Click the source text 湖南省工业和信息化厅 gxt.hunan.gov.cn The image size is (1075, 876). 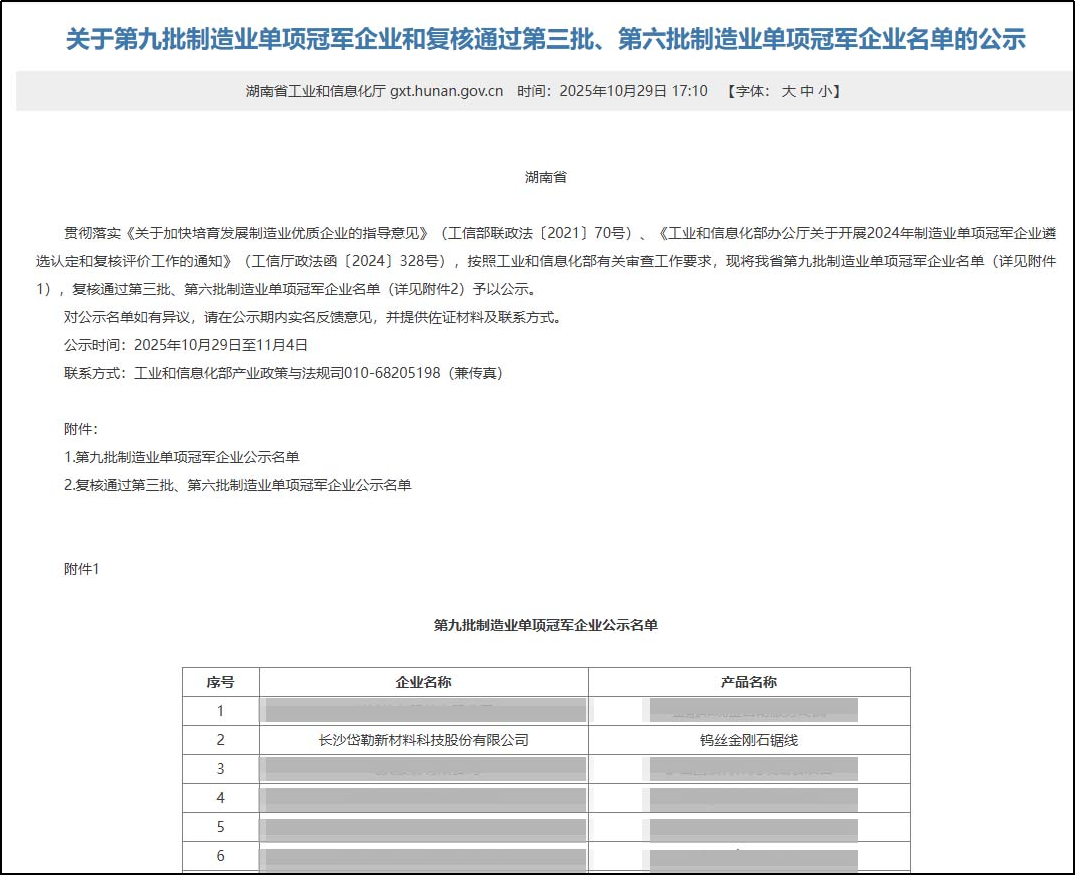[x=374, y=91]
